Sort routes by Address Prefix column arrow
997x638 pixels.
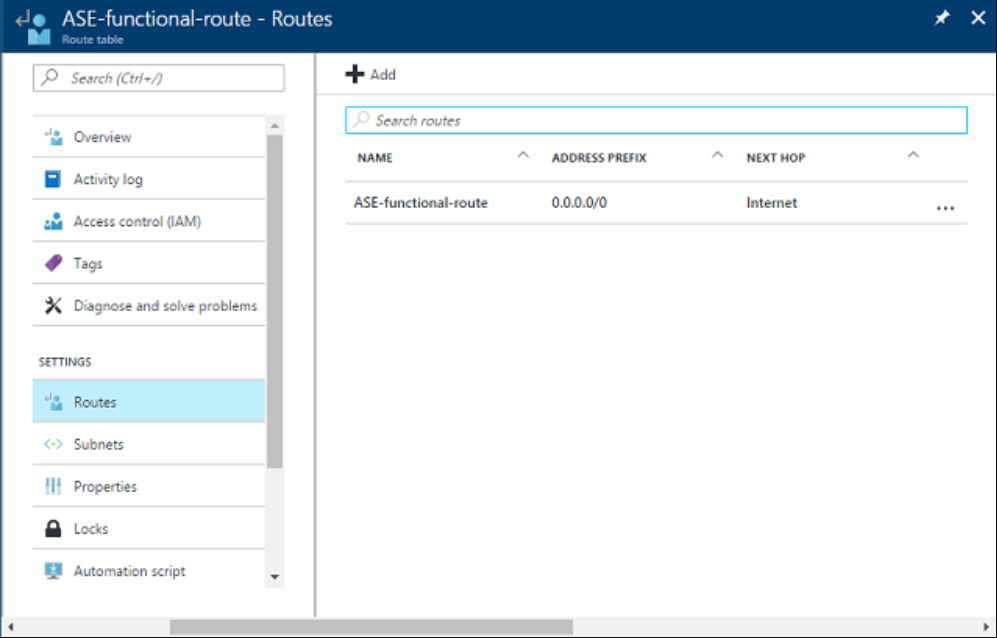717,155
